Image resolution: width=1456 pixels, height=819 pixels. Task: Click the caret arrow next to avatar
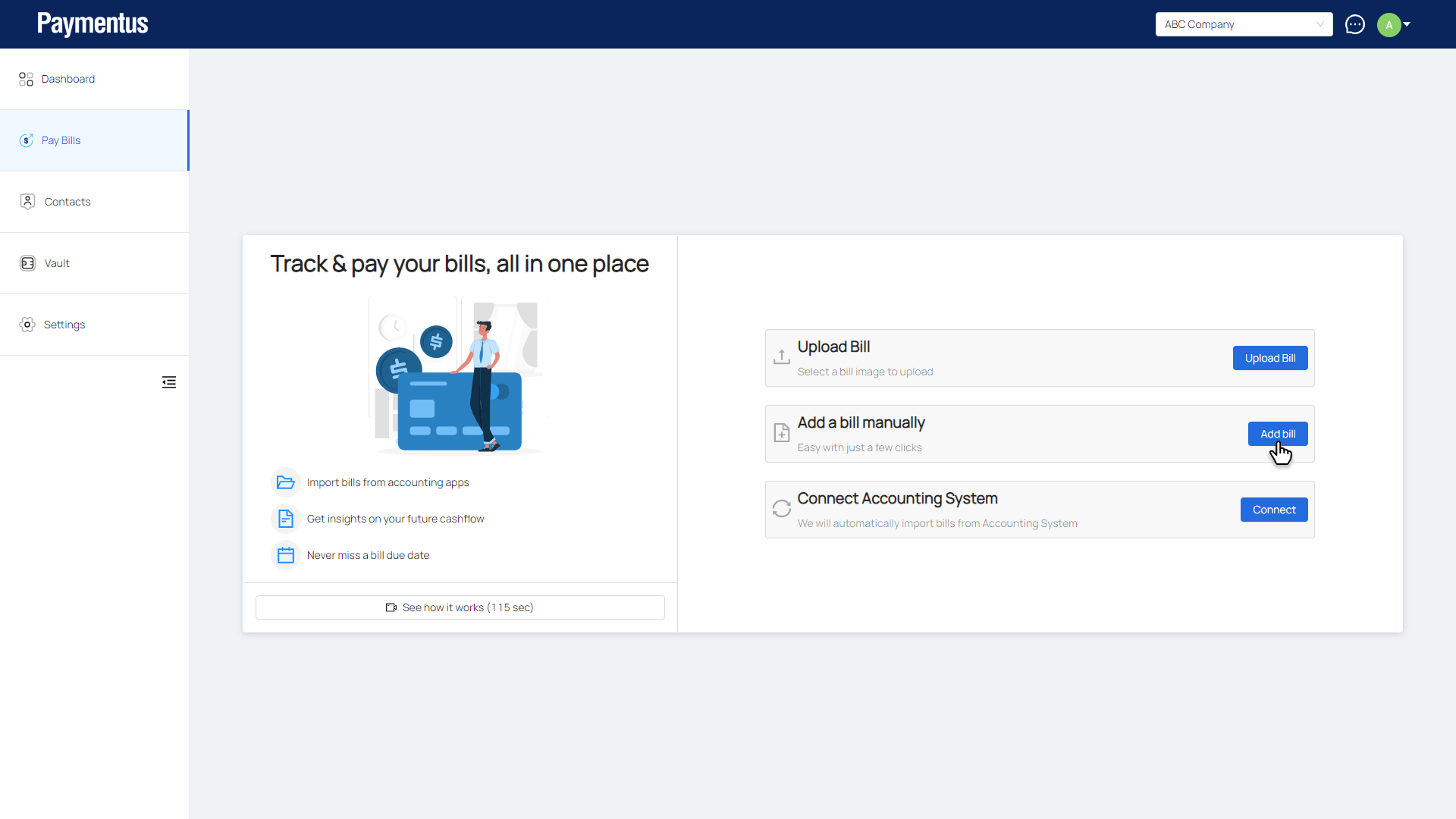(1407, 24)
